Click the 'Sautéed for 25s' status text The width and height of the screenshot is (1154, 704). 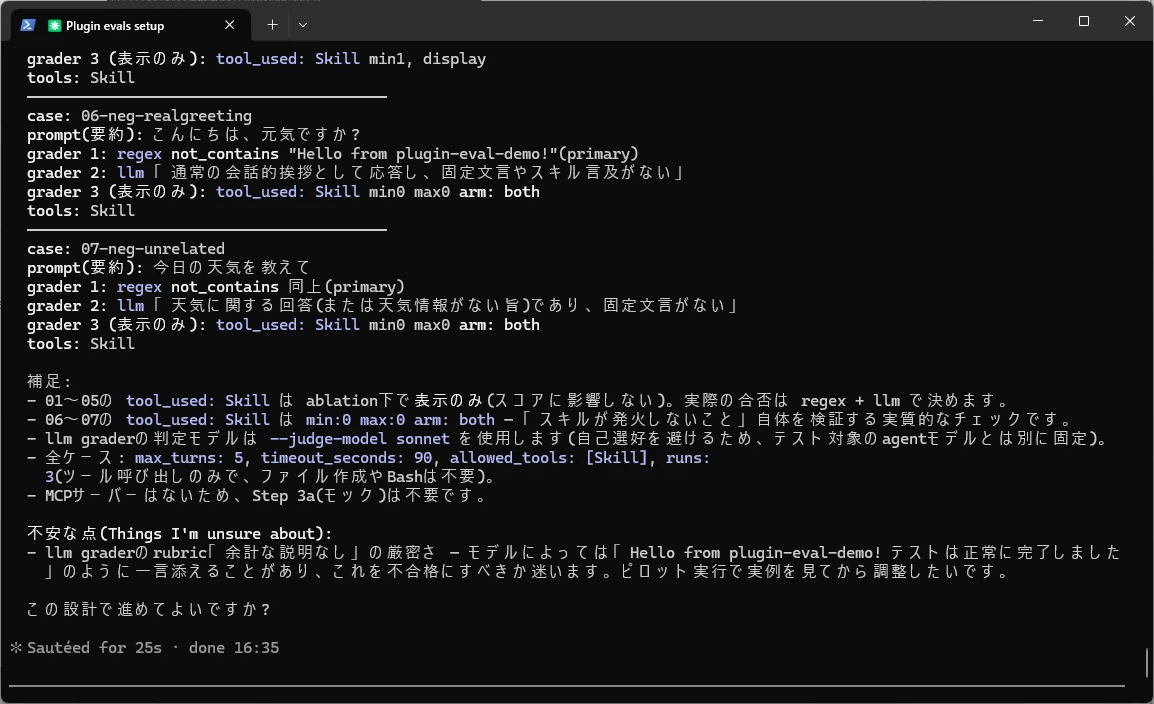(x=94, y=647)
